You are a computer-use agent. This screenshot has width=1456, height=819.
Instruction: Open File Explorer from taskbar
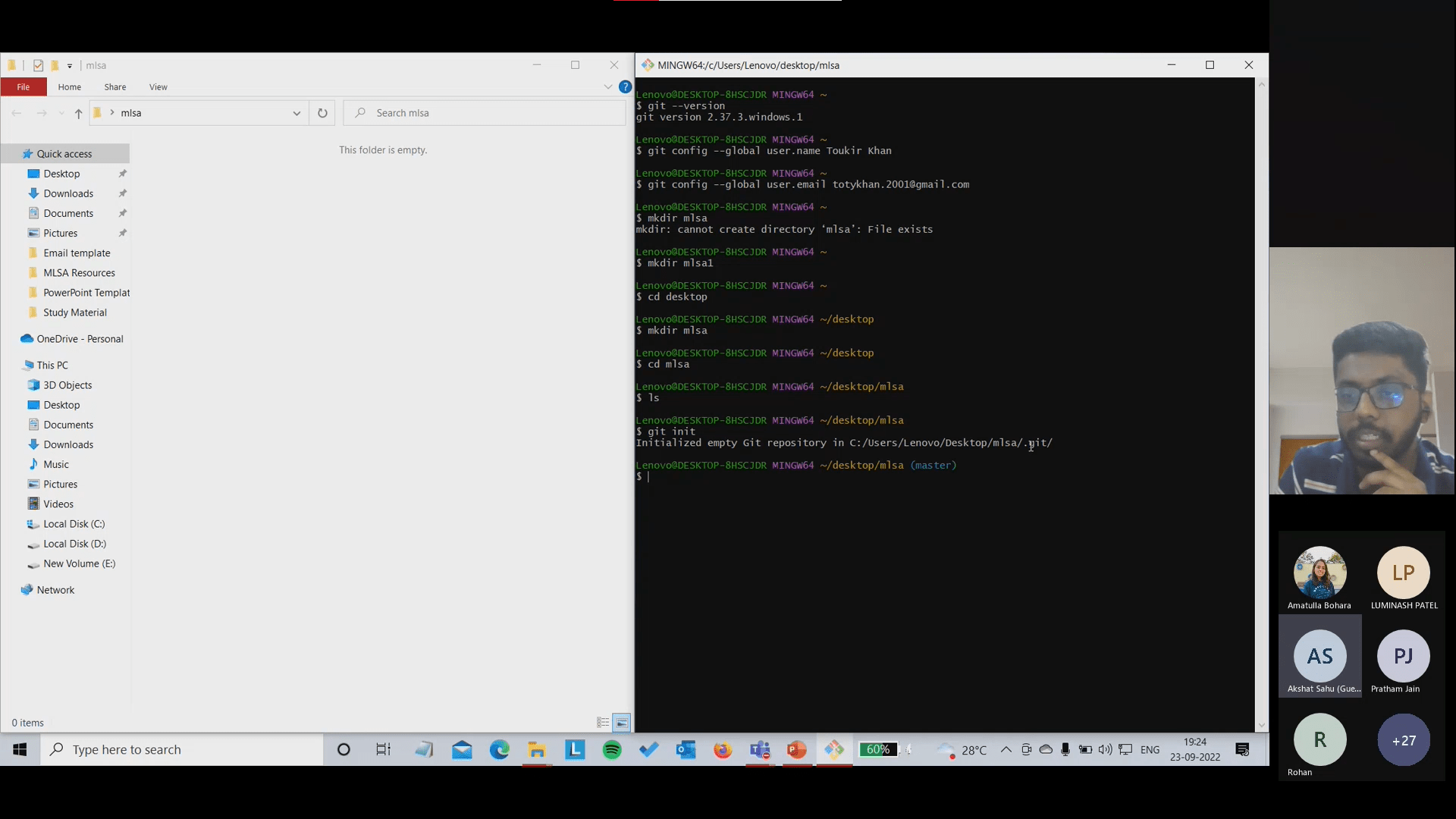pyautogui.click(x=537, y=749)
